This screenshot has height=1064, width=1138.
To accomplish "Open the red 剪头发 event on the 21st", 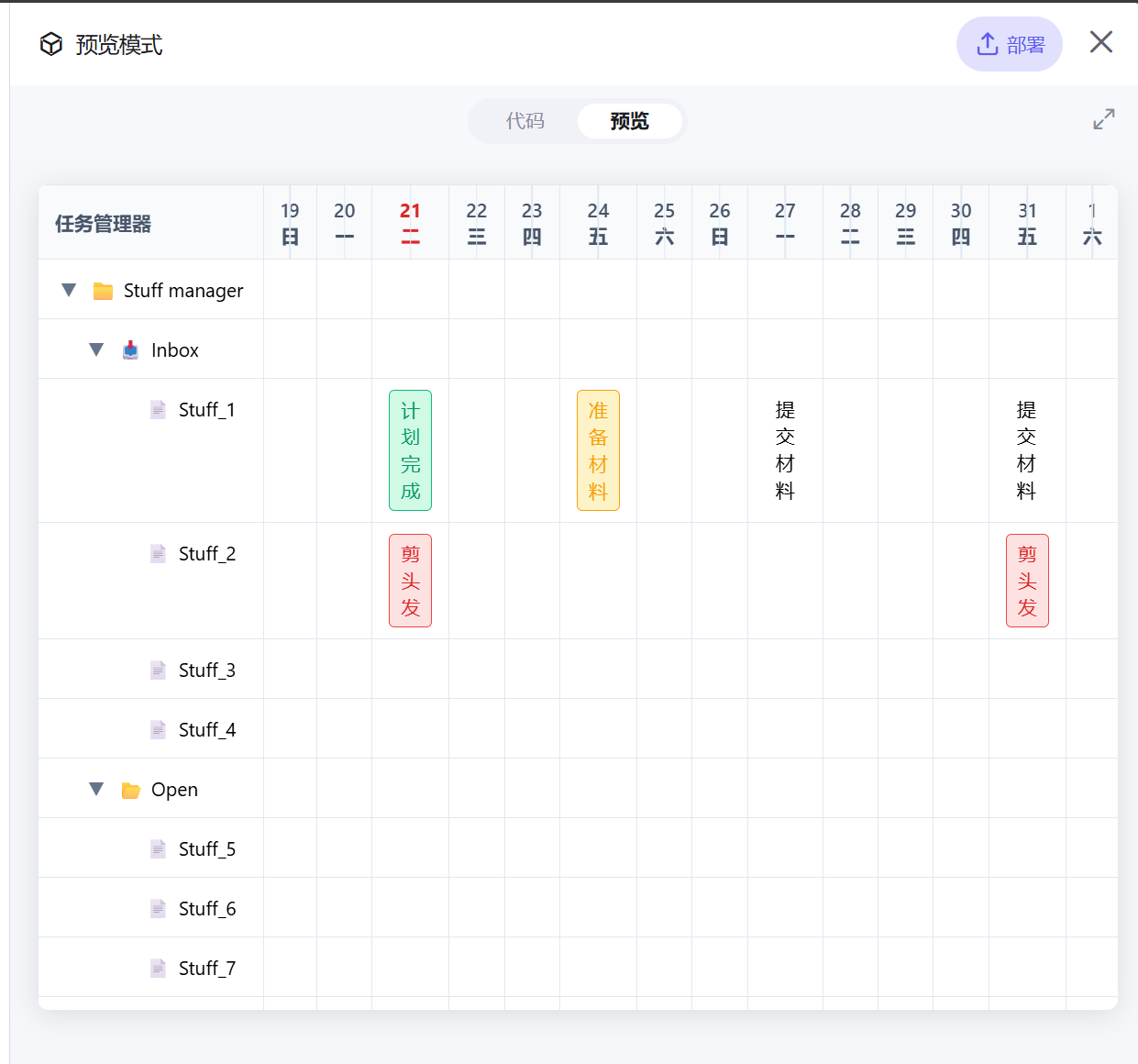I will 410,581.
